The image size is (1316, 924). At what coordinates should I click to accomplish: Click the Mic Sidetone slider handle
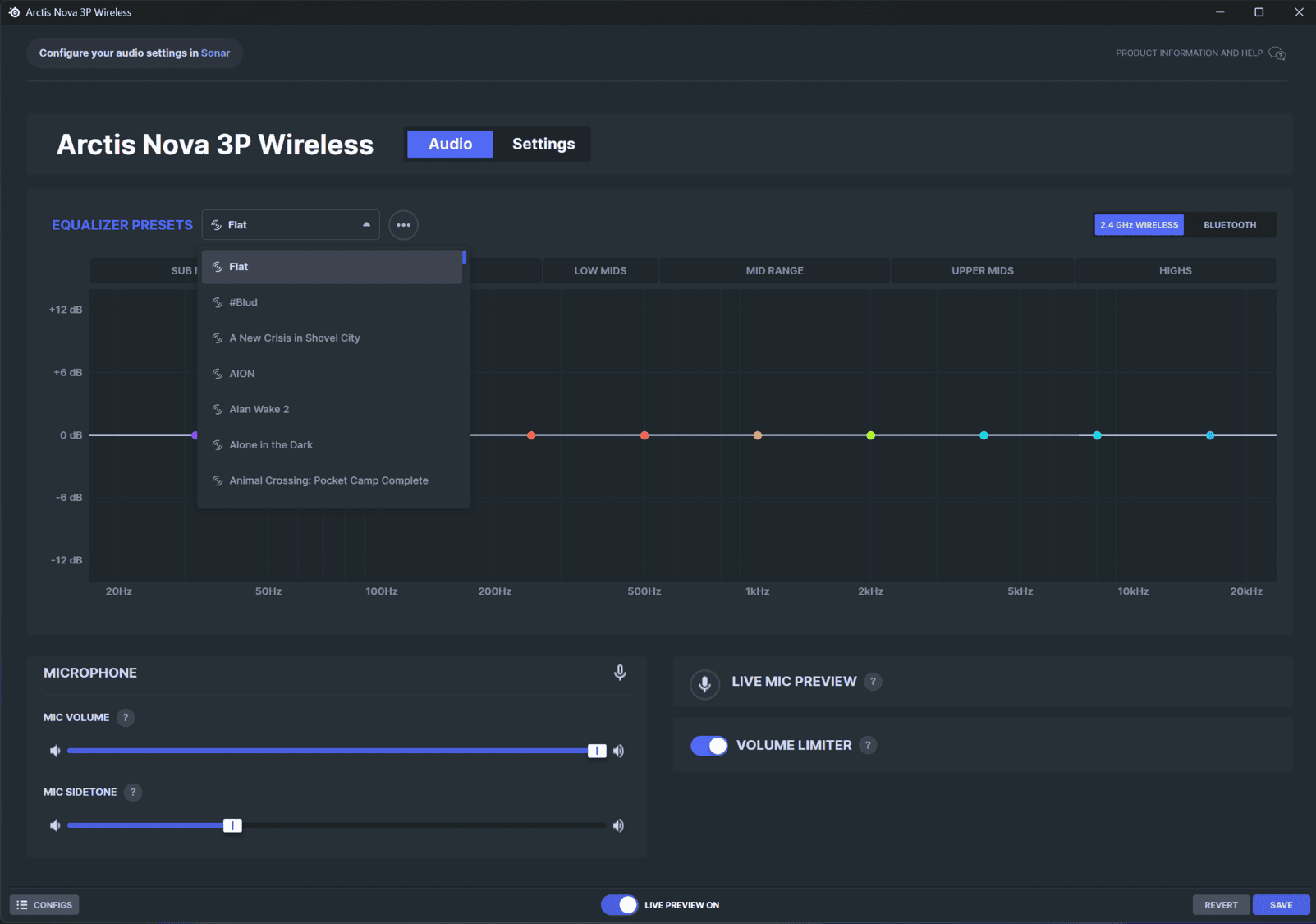click(x=232, y=825)
